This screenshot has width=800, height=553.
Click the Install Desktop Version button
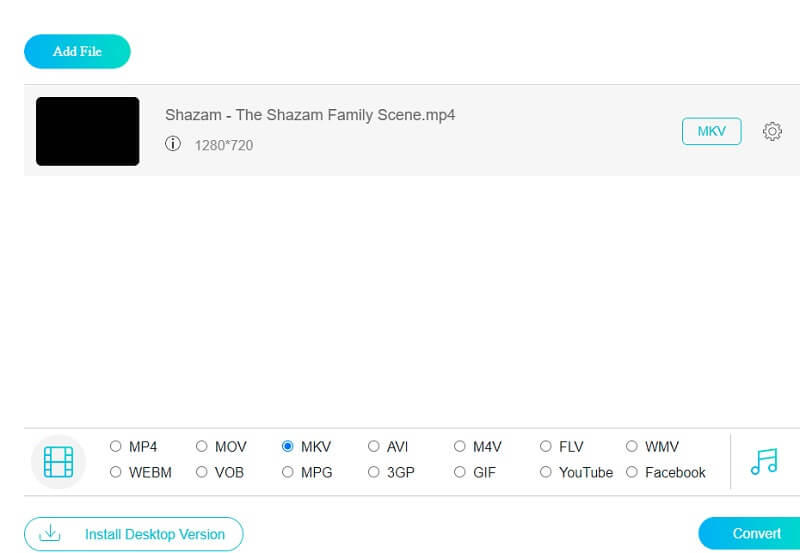pyautogui.click(x=133, y=534)
